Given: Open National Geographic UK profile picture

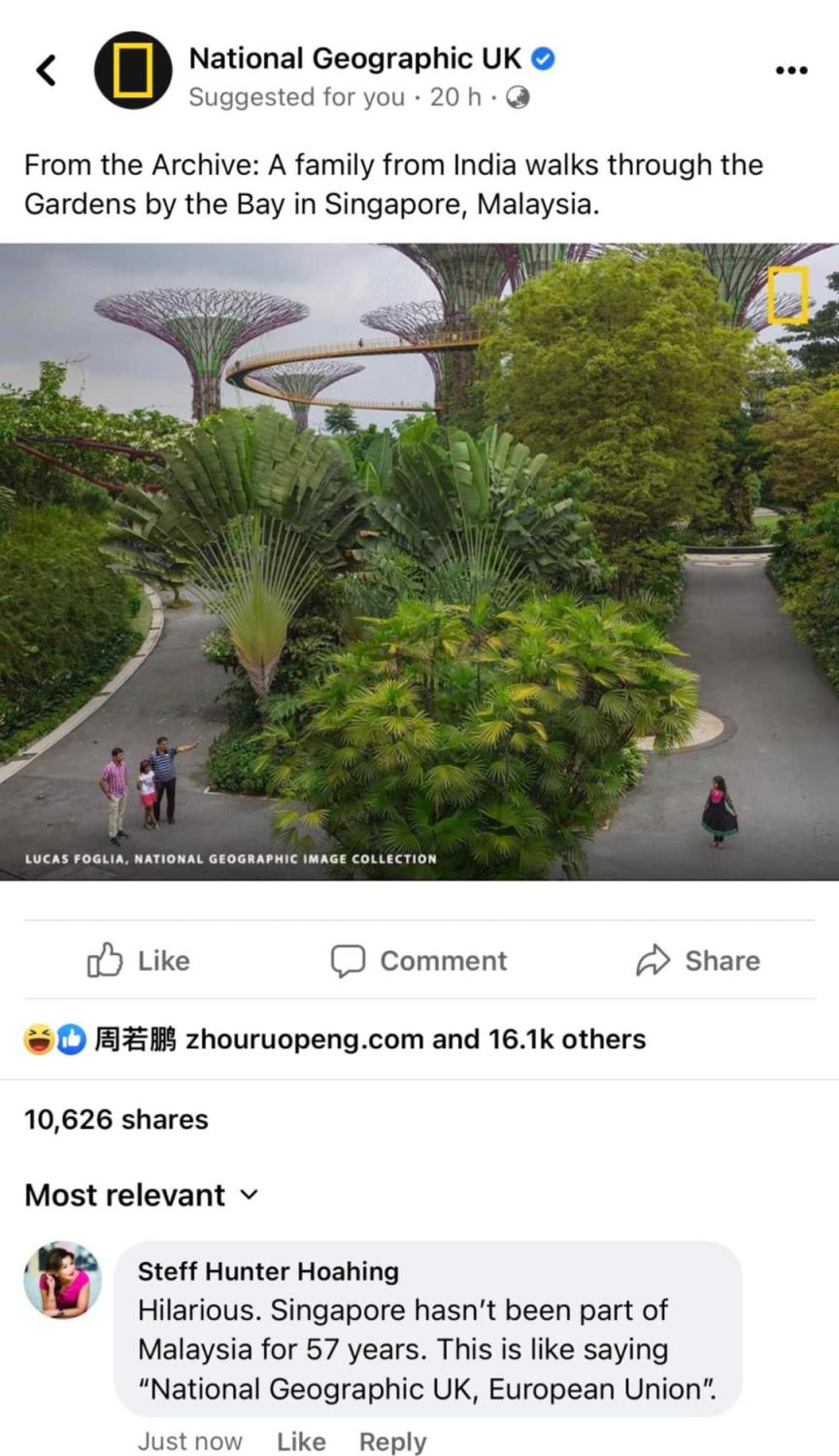Looking at the screenshot, I should click(133, 70).
